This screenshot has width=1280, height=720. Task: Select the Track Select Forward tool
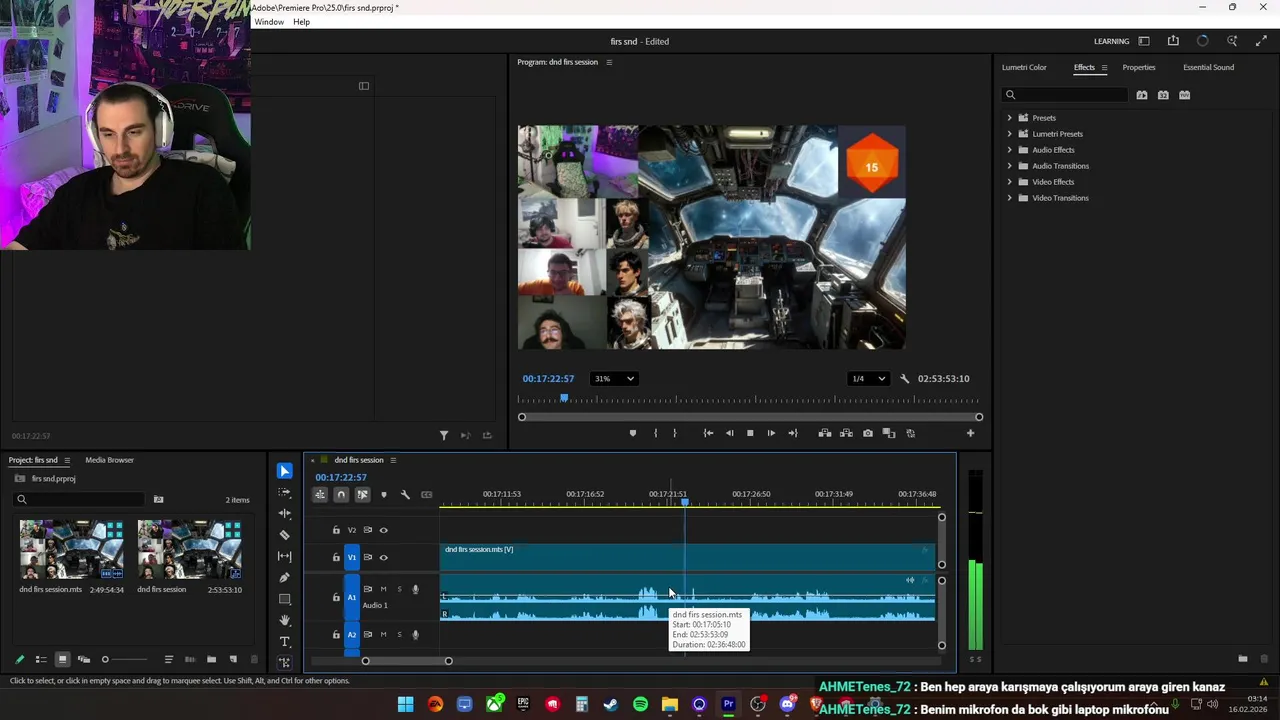click(285, 492)
